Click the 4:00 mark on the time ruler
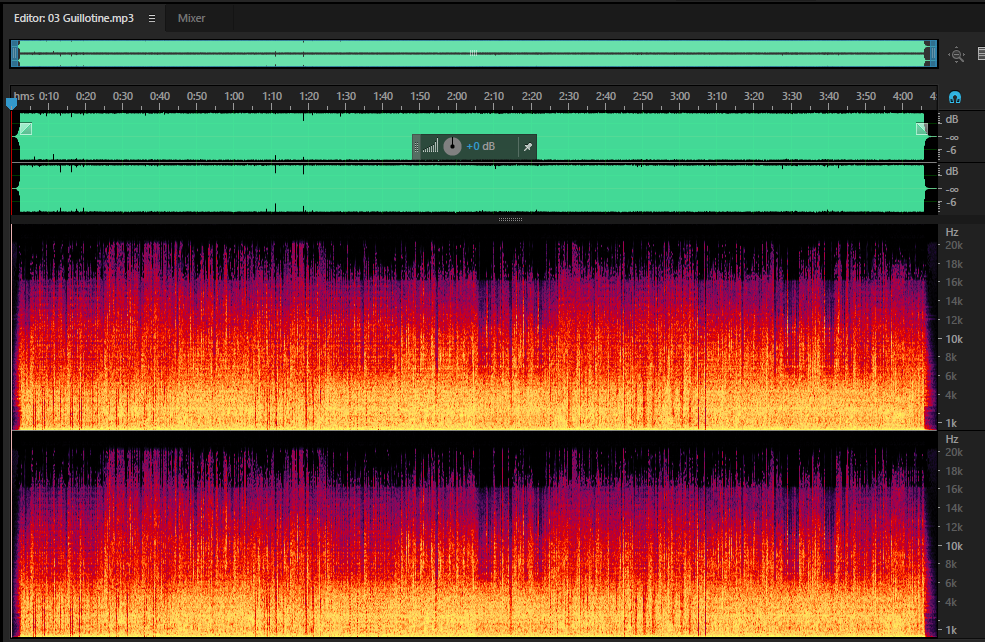This screenshot has width=985, height=642. click(903, 96)
